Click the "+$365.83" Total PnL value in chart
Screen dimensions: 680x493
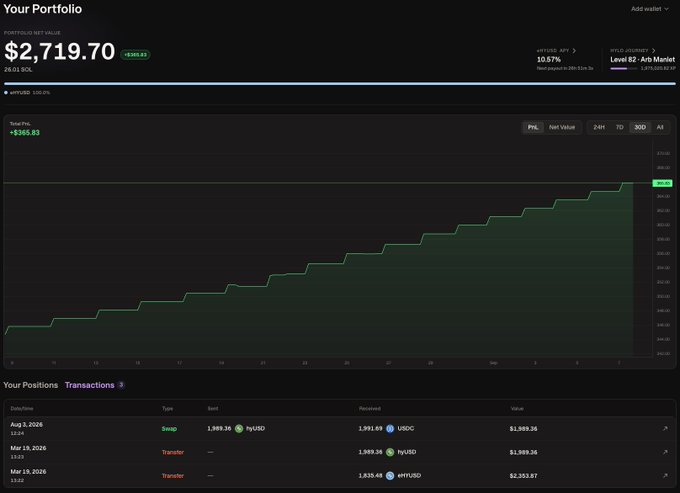pos(25,133)
